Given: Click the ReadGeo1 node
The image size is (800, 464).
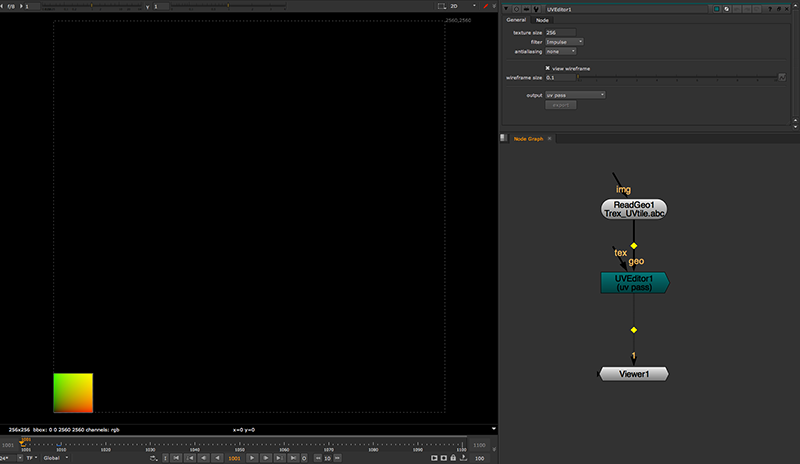Looking at the screenshot, I should pos(633,208).
